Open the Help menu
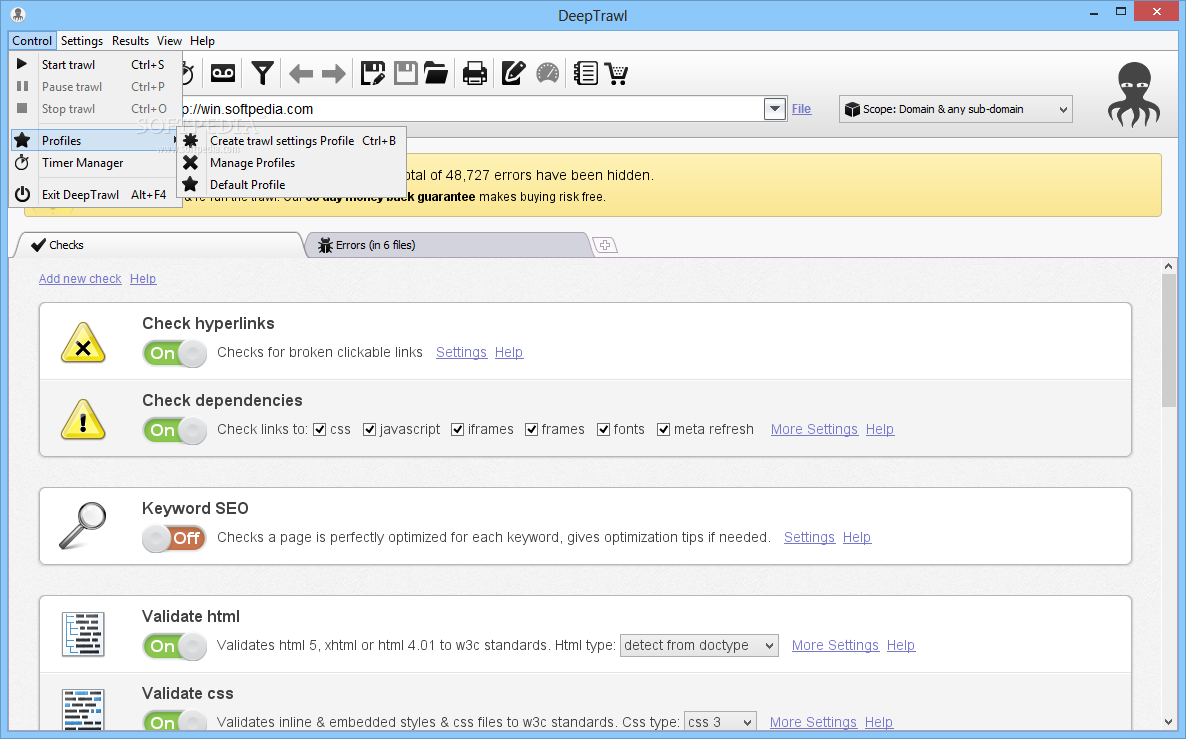 [202, 41]
